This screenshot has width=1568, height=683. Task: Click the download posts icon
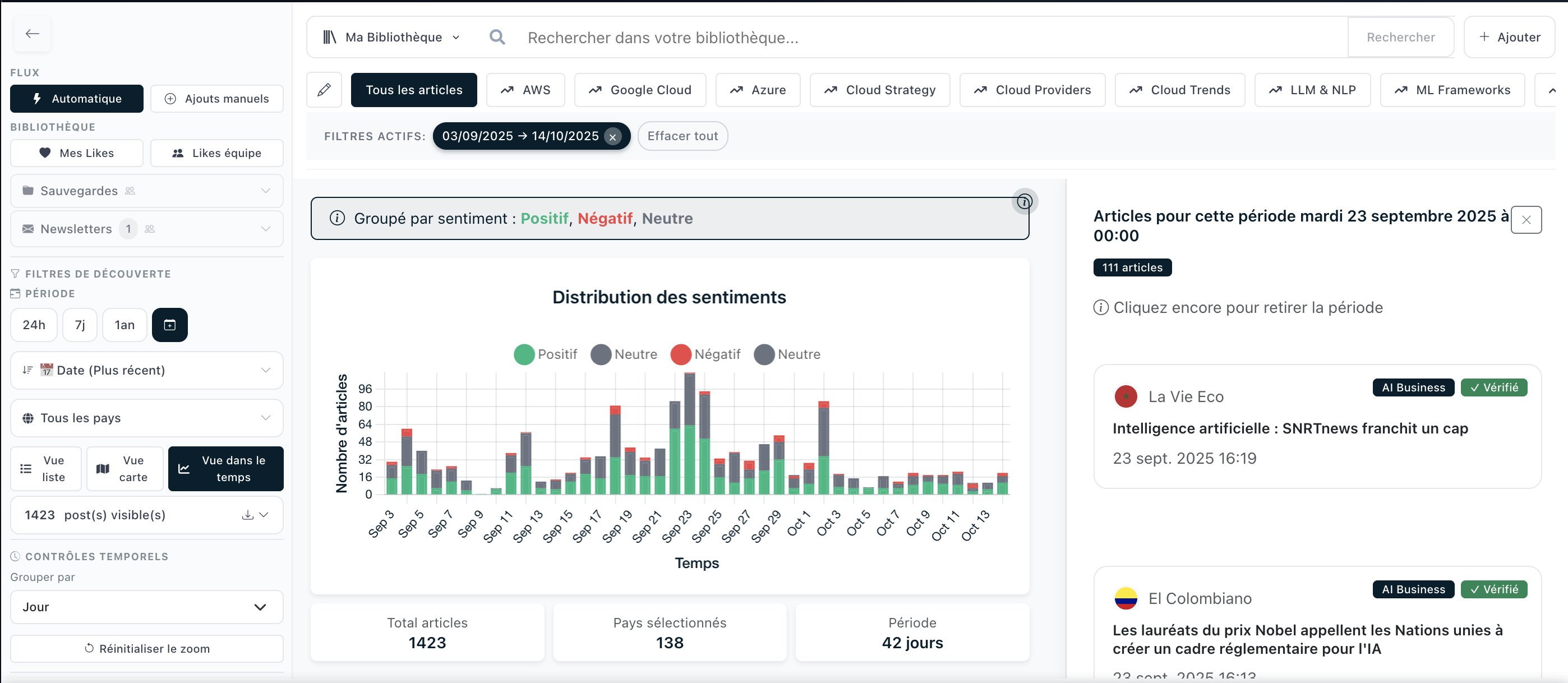[247, 515]
